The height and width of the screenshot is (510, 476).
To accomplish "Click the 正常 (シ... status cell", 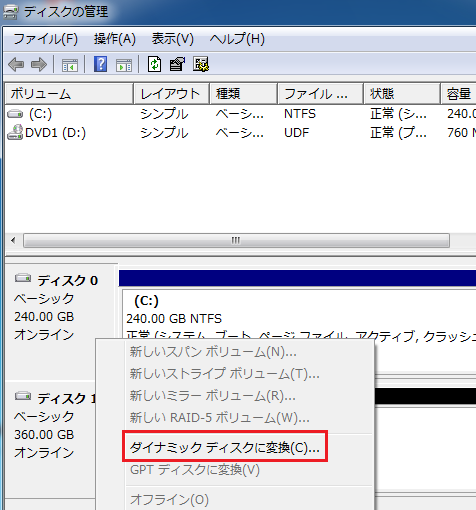I will (398, 114).
